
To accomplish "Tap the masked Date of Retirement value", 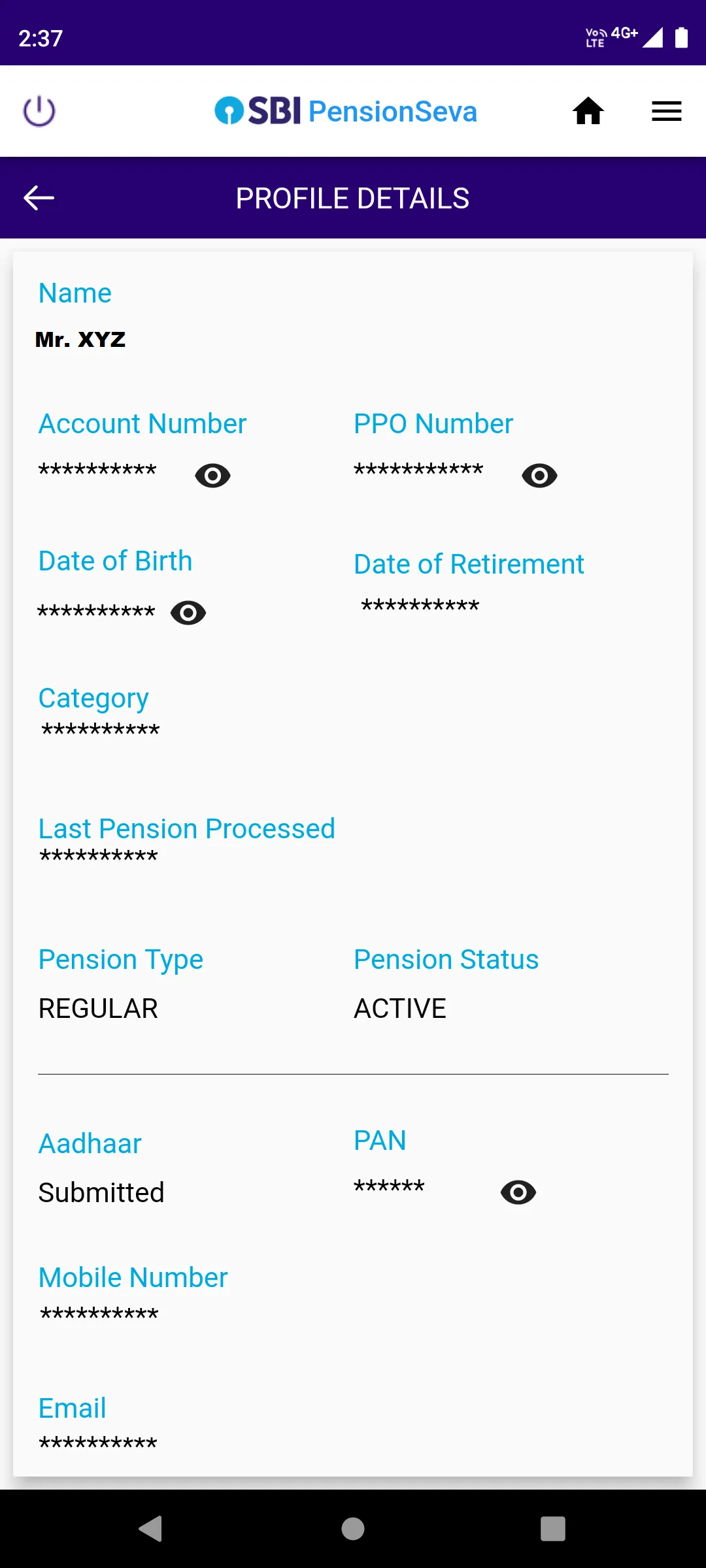I will [x=420, y=606].
